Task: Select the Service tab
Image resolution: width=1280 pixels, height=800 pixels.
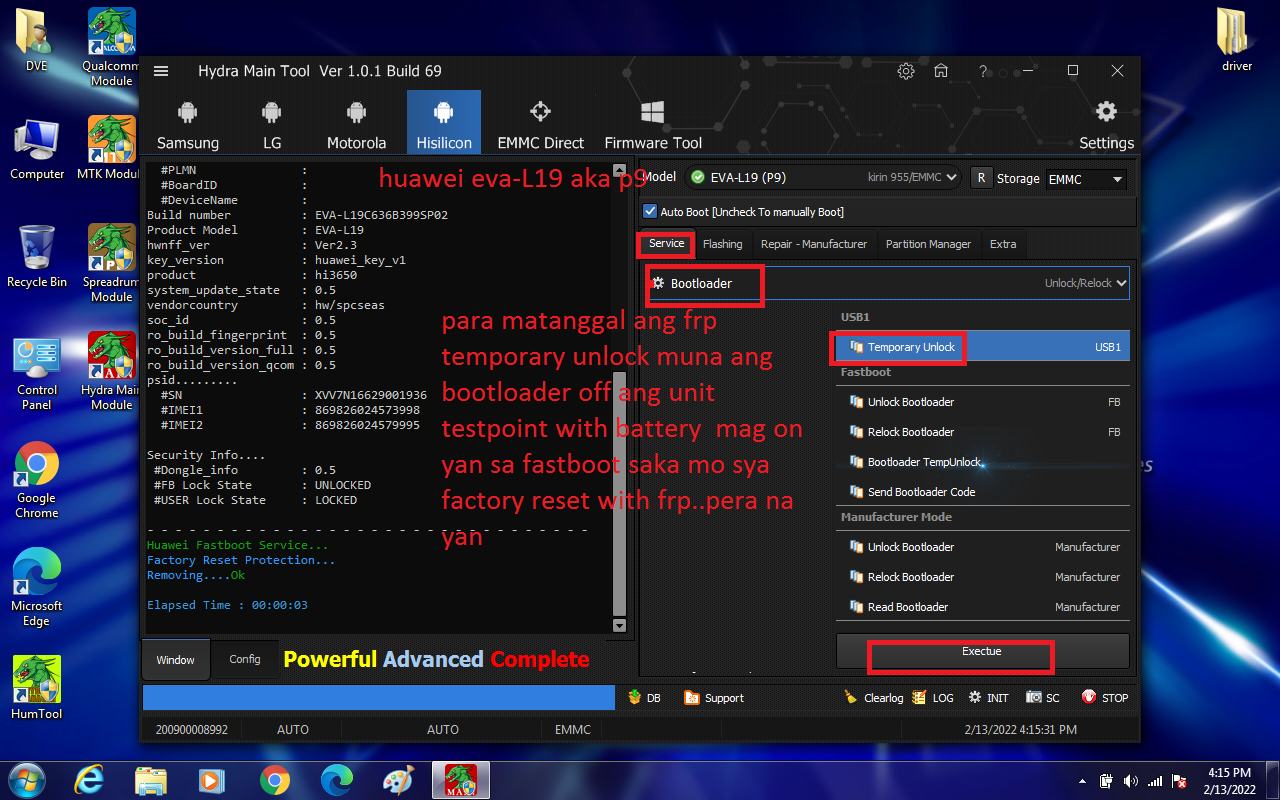Action: click(x=666, y=244)
